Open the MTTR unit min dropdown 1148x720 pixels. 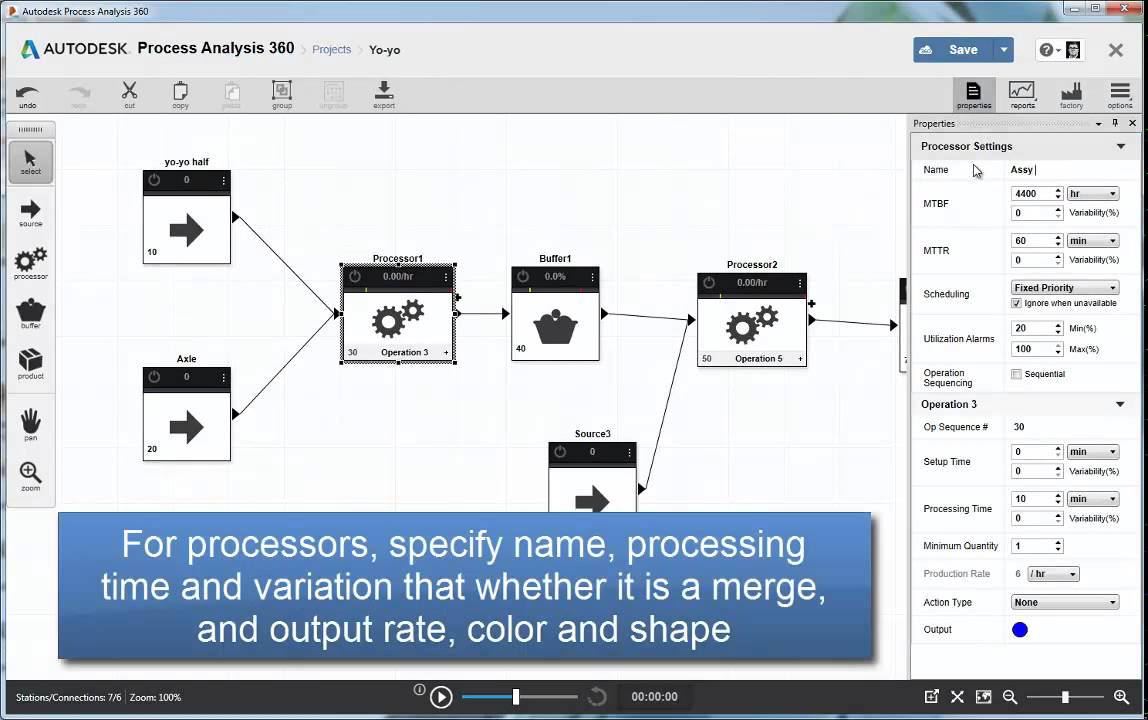(1092, 240)
